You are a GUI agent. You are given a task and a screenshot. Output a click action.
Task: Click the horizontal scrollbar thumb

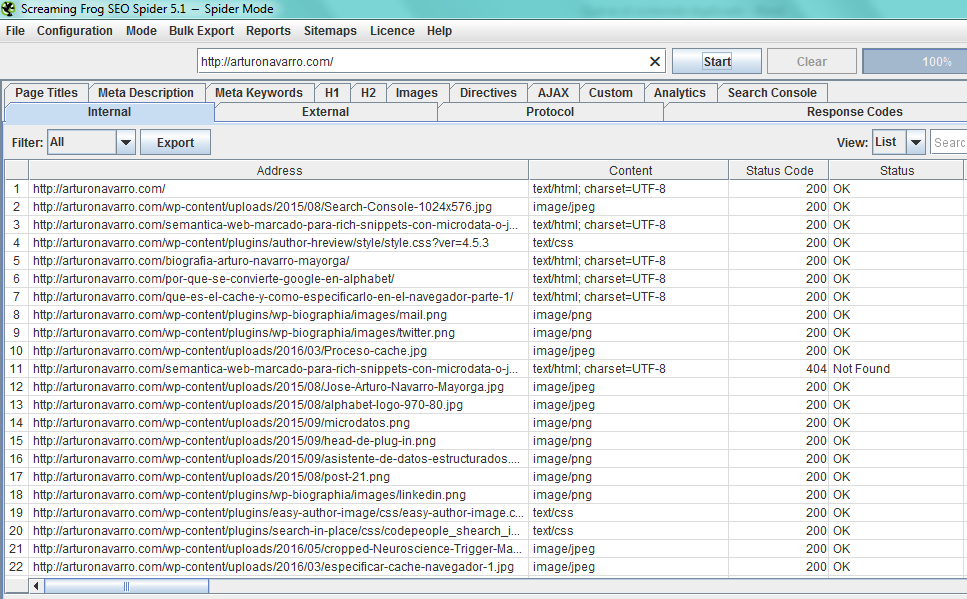pyautogui.click(x=126, y=586)
